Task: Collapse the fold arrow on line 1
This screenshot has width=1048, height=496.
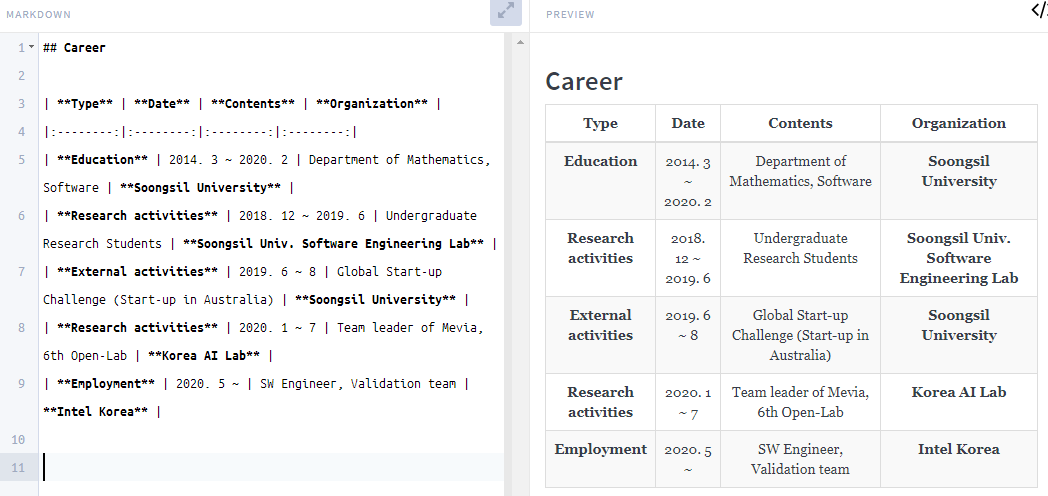Action: (x=31, y=47)
